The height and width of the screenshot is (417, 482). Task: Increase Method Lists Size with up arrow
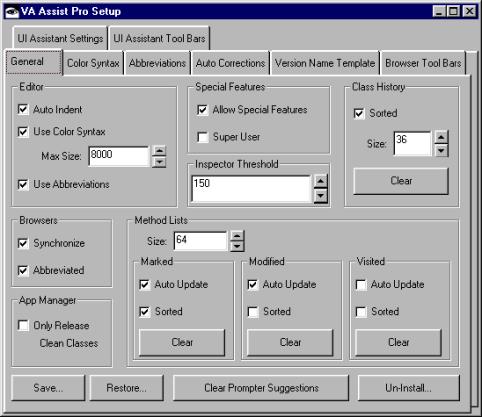[237, 236]
